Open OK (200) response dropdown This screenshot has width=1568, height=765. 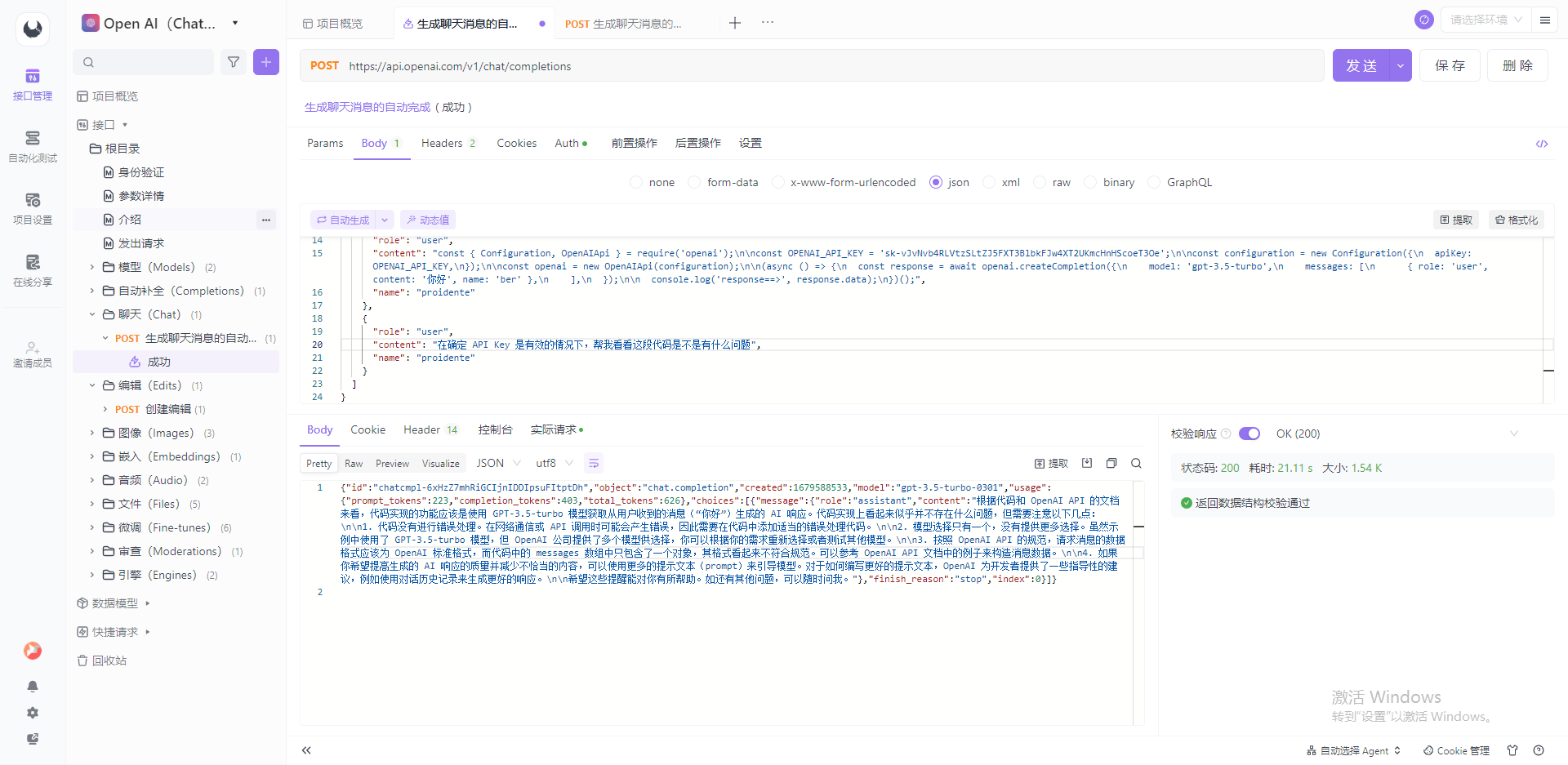(1396, 434)
